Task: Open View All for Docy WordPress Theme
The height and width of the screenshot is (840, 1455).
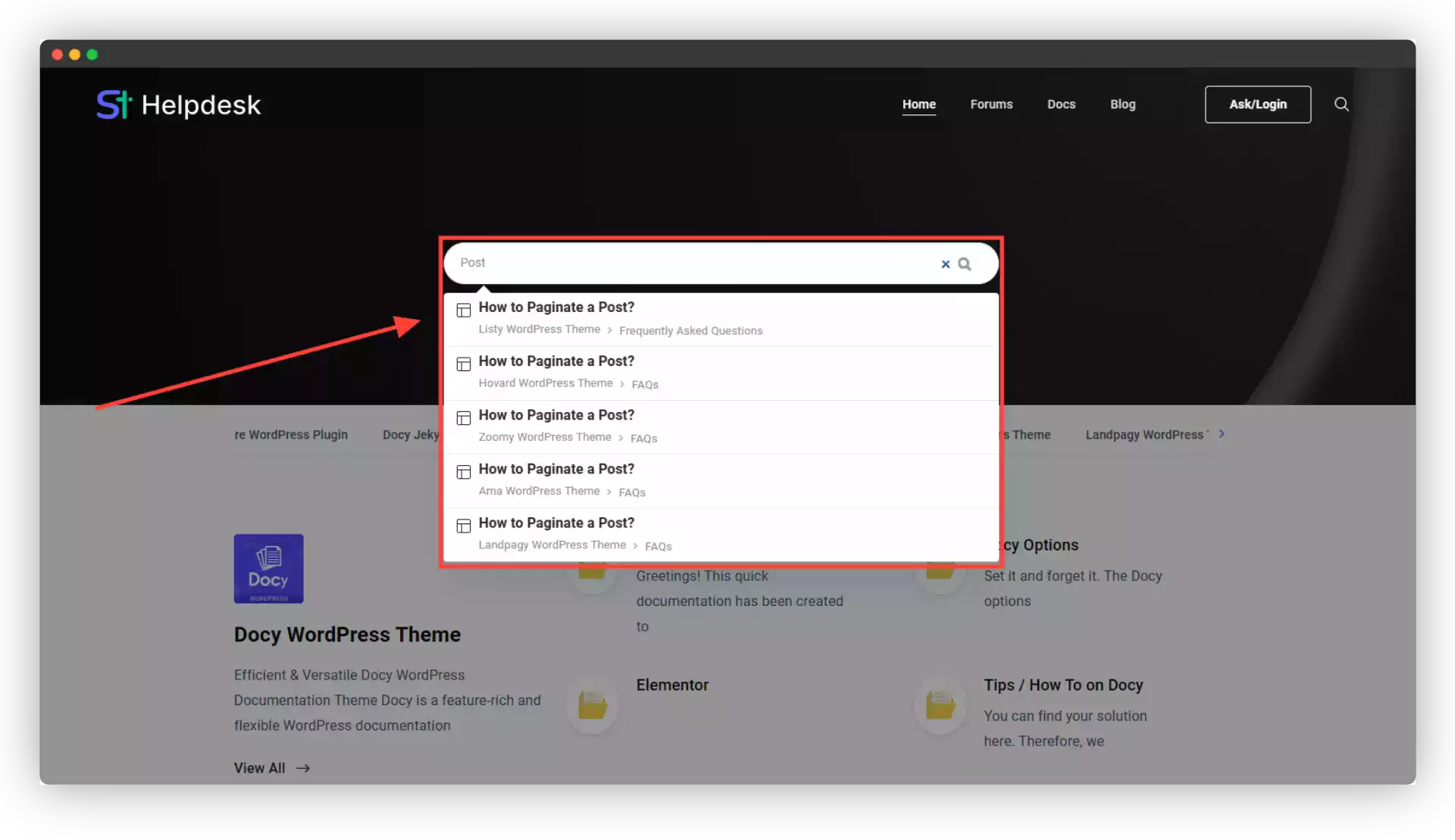Action: point(259,767)
